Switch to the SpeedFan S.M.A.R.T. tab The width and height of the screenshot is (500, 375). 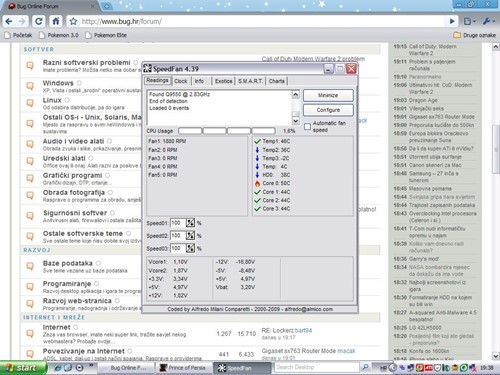click(250, 81)
